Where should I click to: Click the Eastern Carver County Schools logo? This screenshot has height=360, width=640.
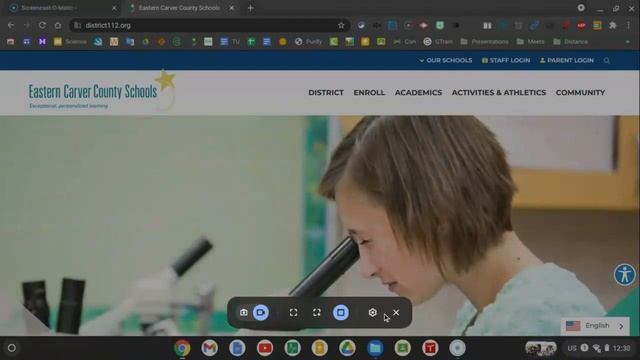[x=102, y=91]
